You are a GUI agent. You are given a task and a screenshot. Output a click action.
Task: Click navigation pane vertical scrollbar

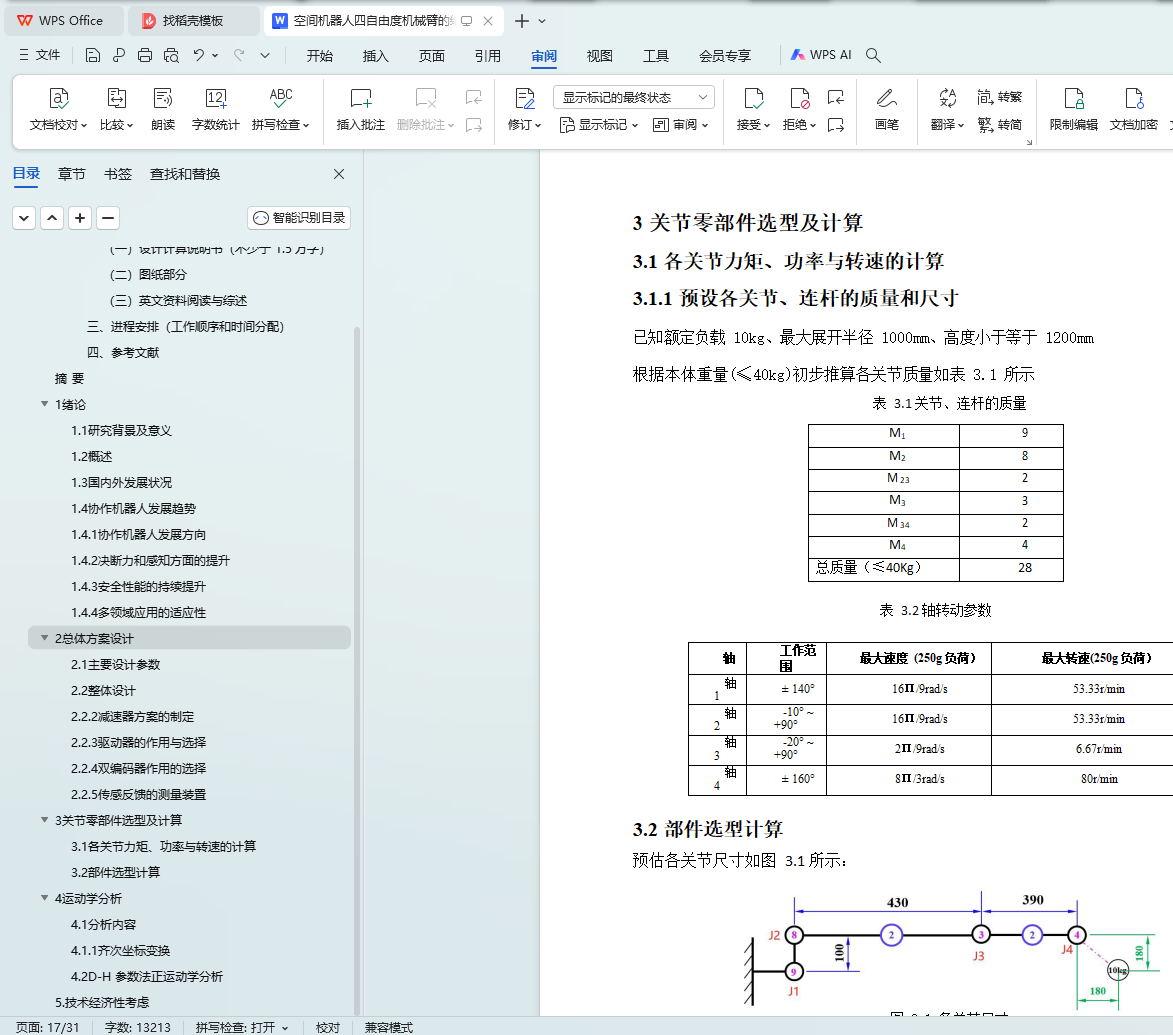[x=357, y=669]
